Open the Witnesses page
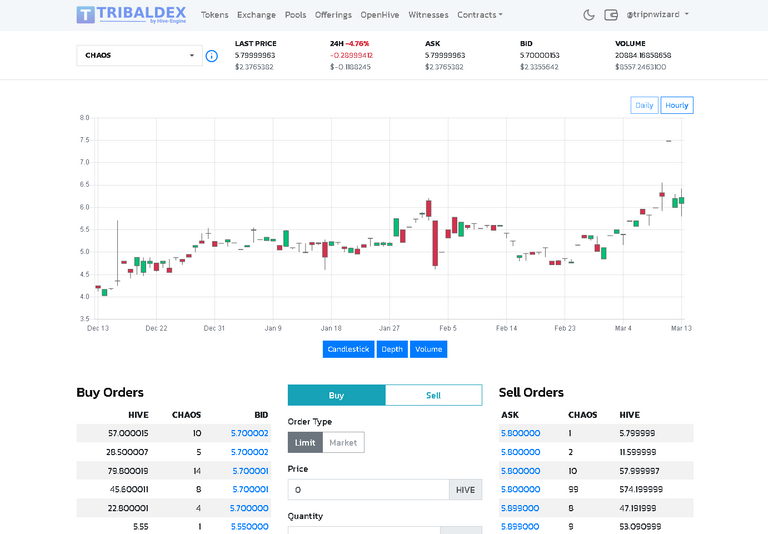 428,15
